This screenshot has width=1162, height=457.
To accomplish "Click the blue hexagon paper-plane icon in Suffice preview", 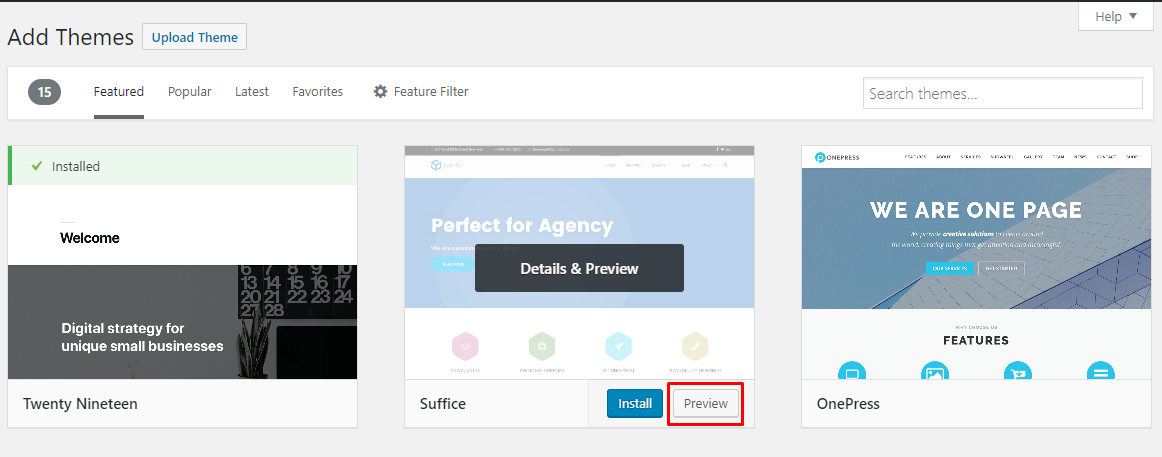I will (x=618, y=346).
